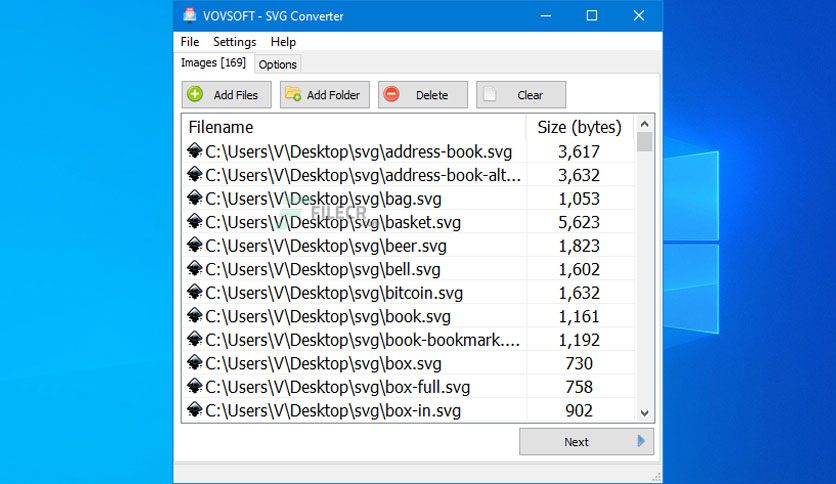Select the book-bookmark.... file row
Image resolution: width=836 pixels, height=484 pixels.
pyautogui.click(x=409, y=340)
